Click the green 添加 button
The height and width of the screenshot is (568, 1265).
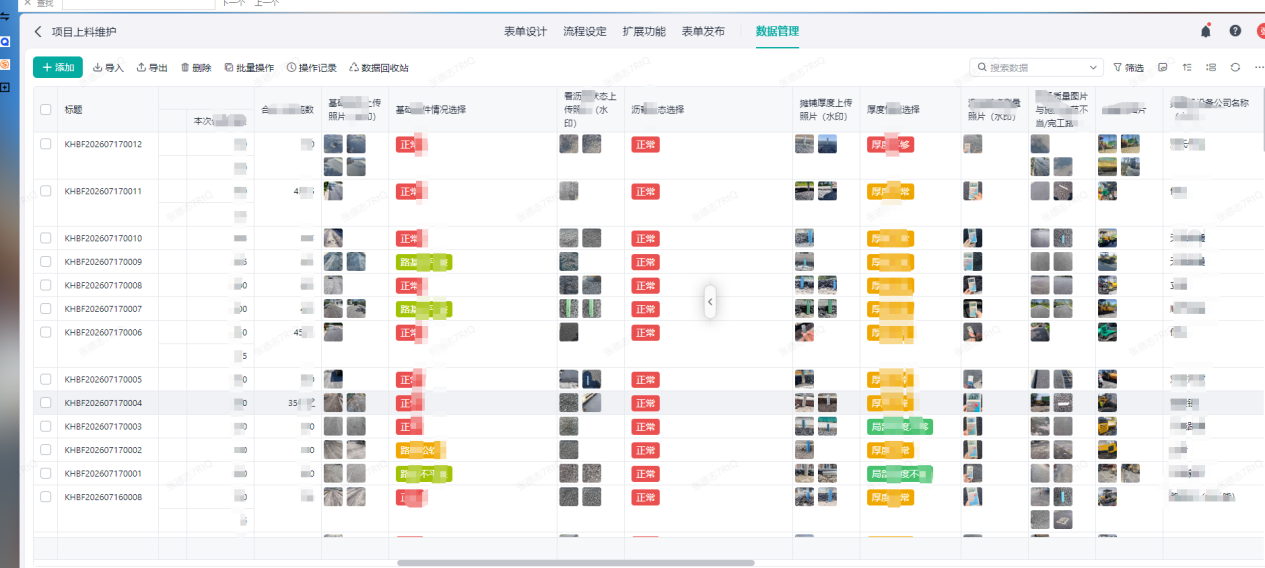click(x=58, y=67)
